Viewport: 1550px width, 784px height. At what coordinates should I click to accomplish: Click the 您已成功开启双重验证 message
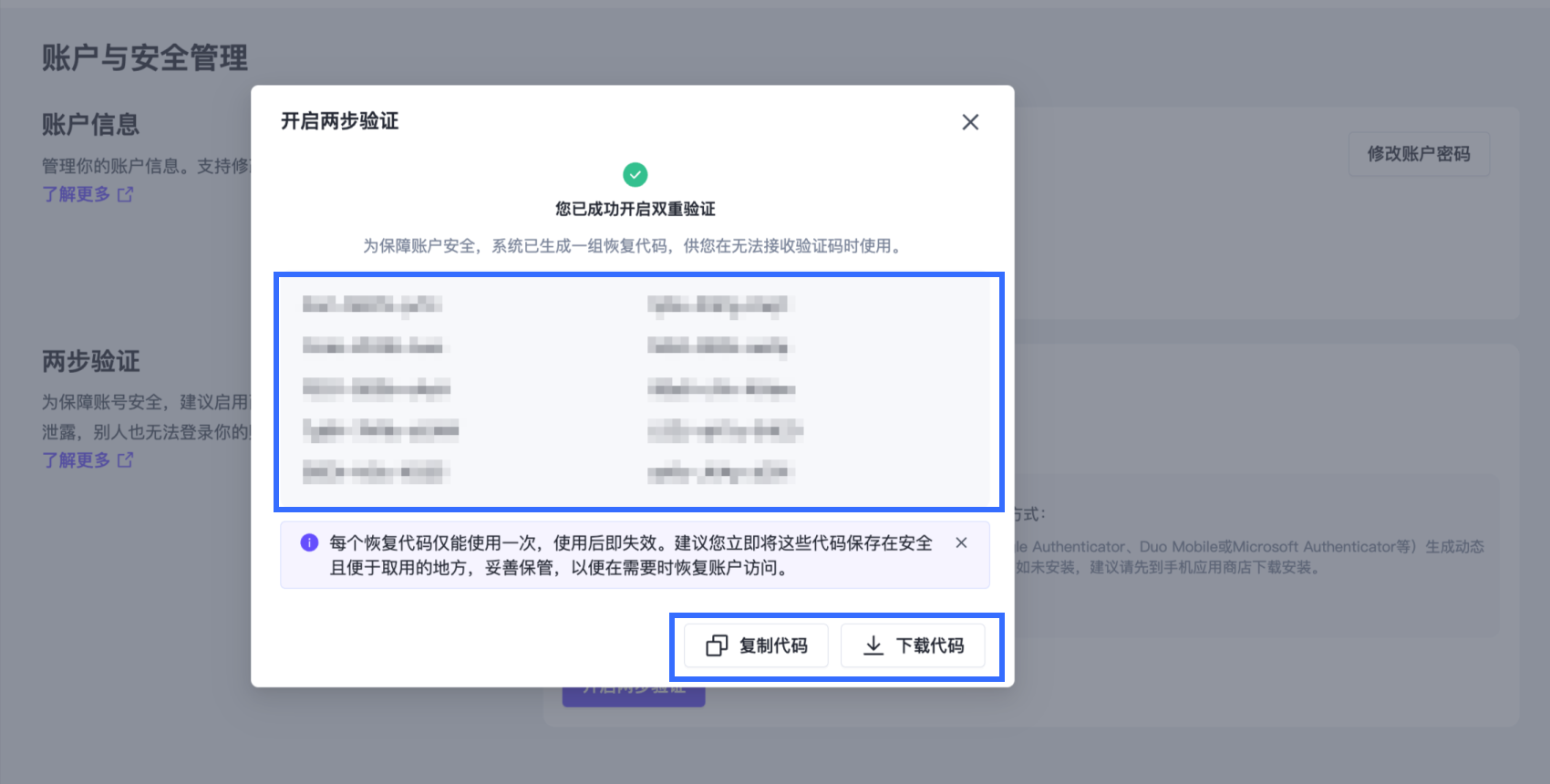(x=635, y=209)
